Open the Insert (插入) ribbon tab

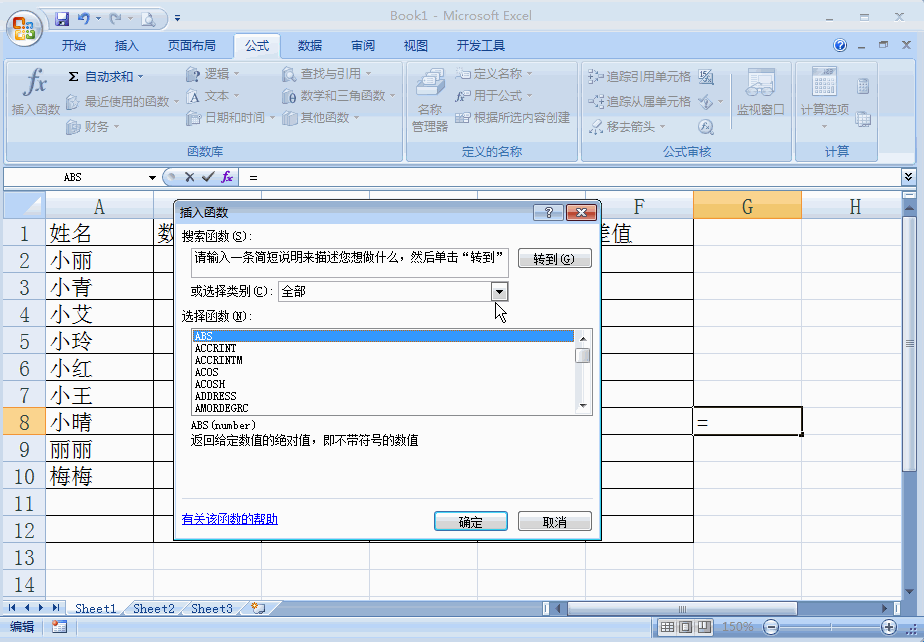click(127, 45)
